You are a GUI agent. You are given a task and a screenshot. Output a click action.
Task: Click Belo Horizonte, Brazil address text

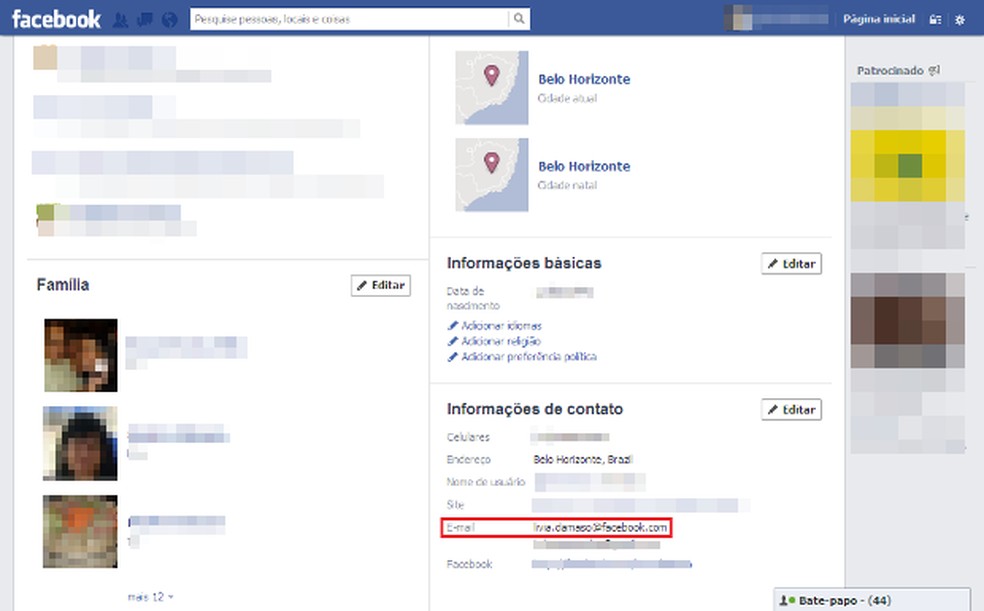[583, 459]
